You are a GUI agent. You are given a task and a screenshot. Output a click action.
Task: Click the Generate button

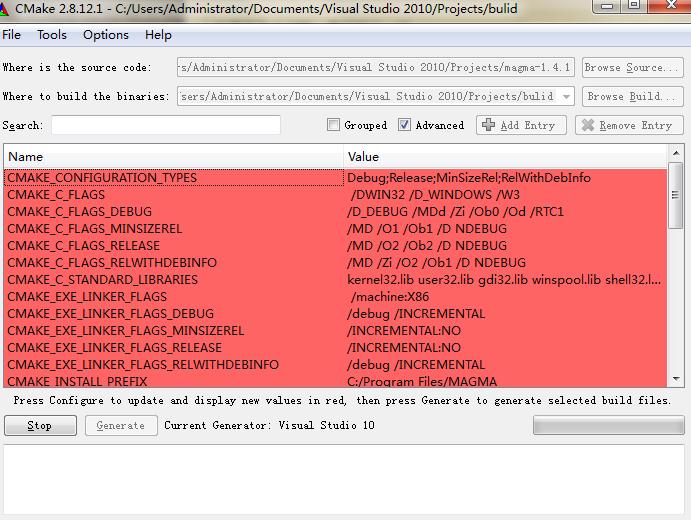coord(121,425)
